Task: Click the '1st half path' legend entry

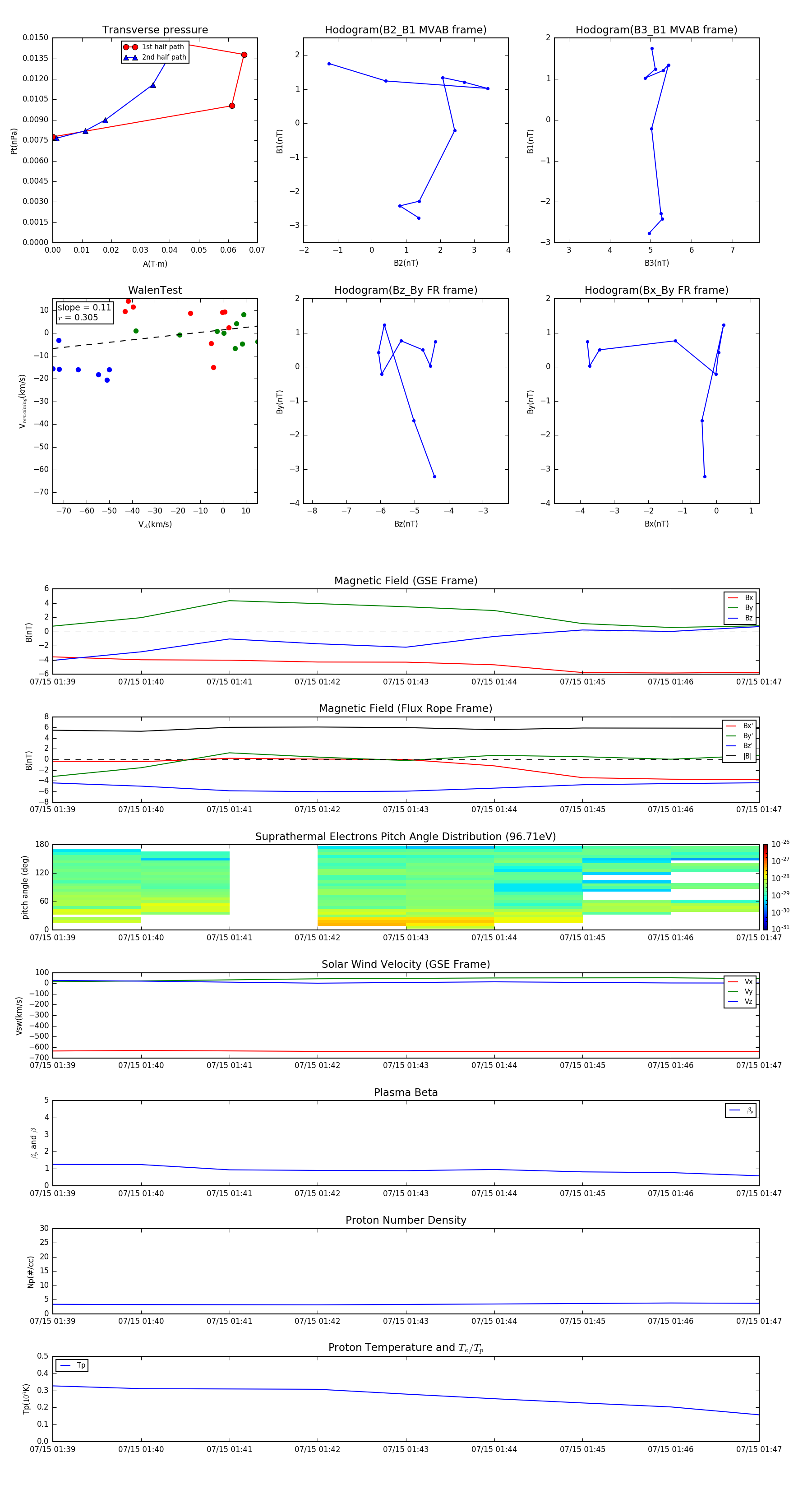Action: (x=154, y=47)
